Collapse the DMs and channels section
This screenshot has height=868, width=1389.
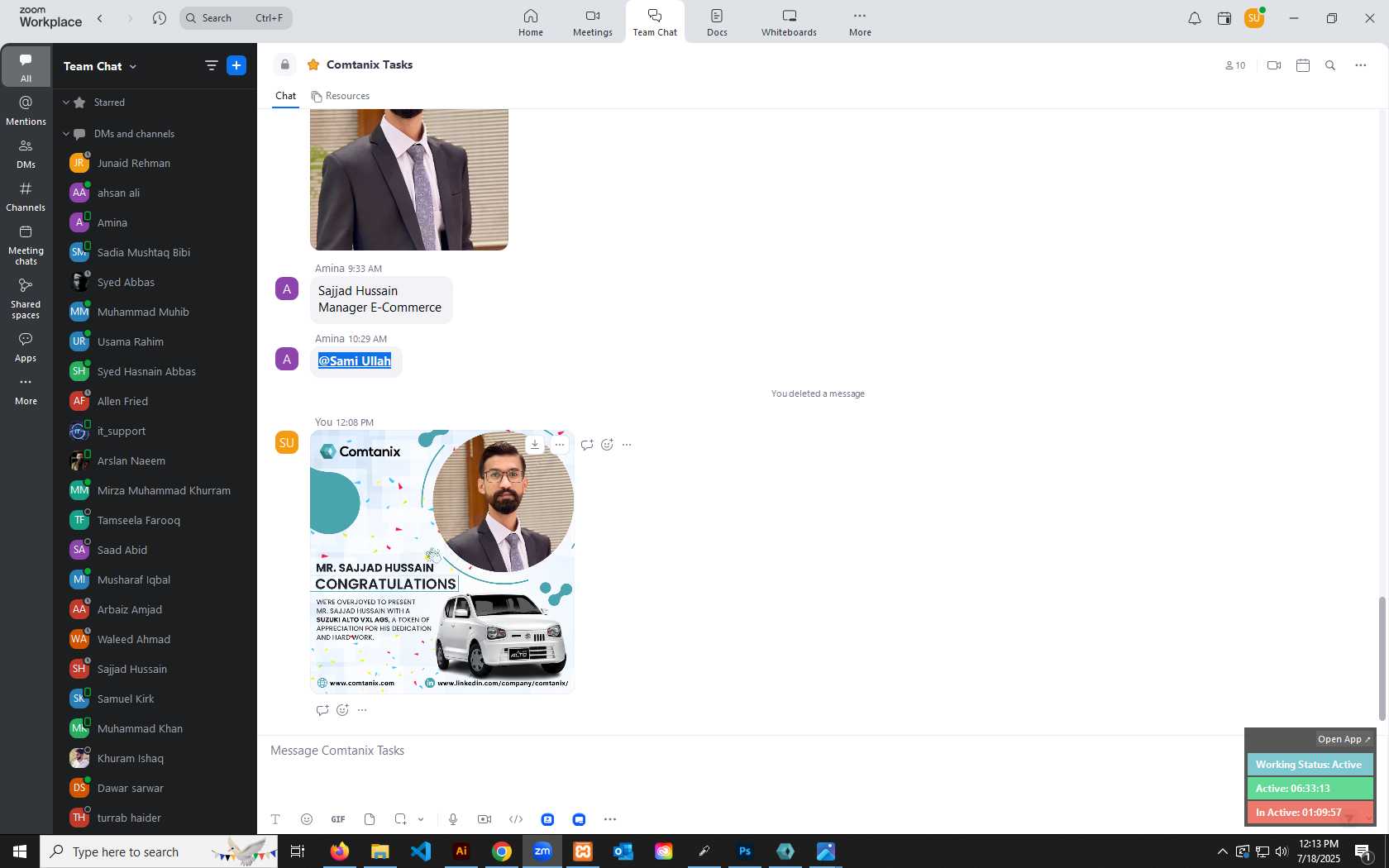coord(66,134)
